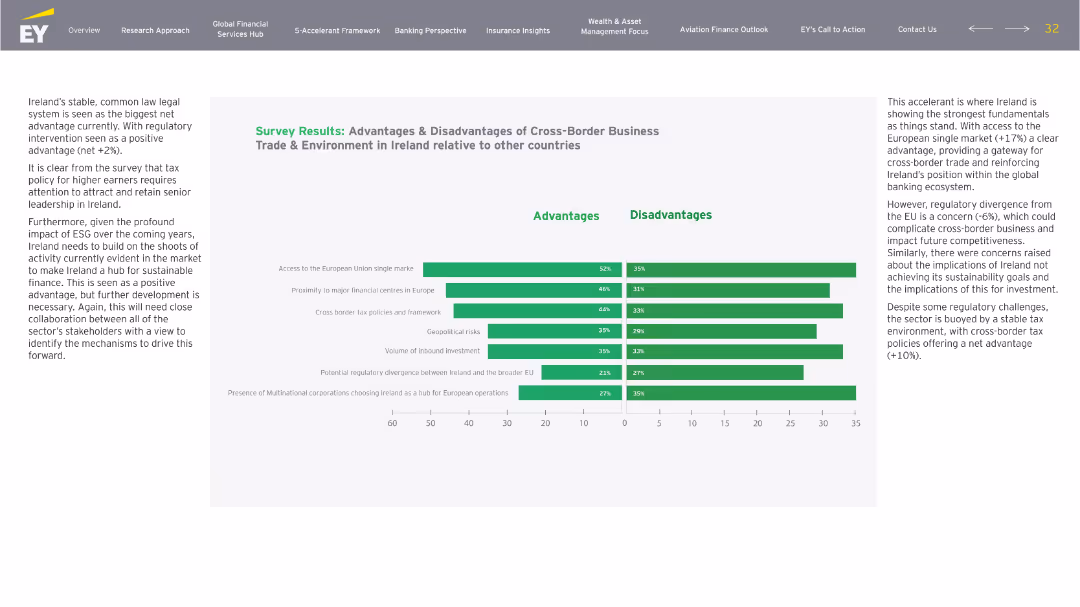This screenshot has height=607, width=1080.
Task: Click the paragraph starting 'Despite some regulatory challenges'
Action: (x=965, y=331)
